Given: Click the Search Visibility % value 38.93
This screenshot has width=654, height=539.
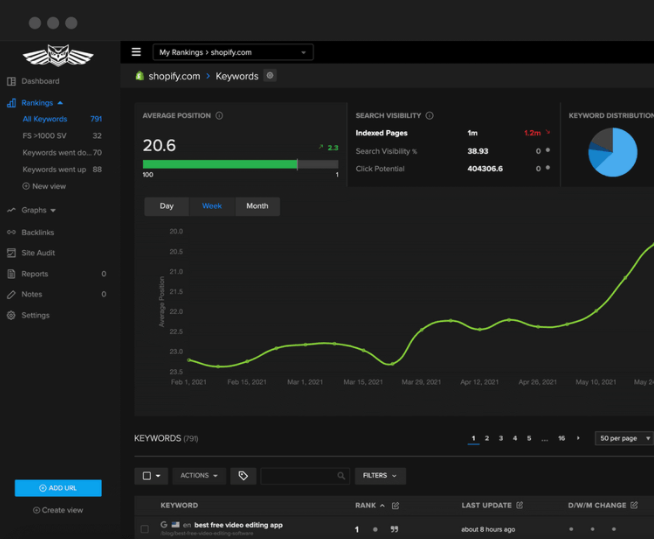Looking at the screenshot, I should click(x=478, y=151).
